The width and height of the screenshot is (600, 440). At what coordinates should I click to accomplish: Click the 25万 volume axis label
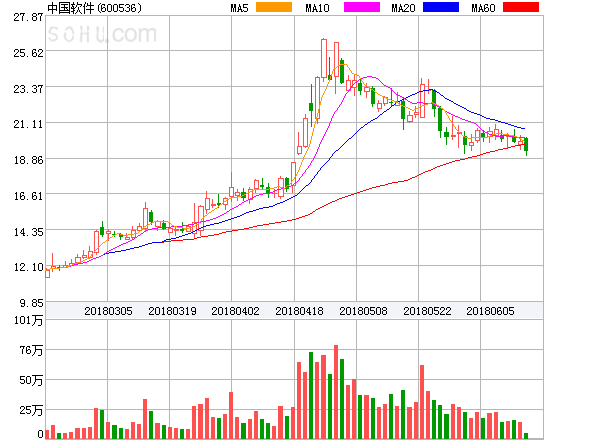pyautogui.click(x=31, y=410)
